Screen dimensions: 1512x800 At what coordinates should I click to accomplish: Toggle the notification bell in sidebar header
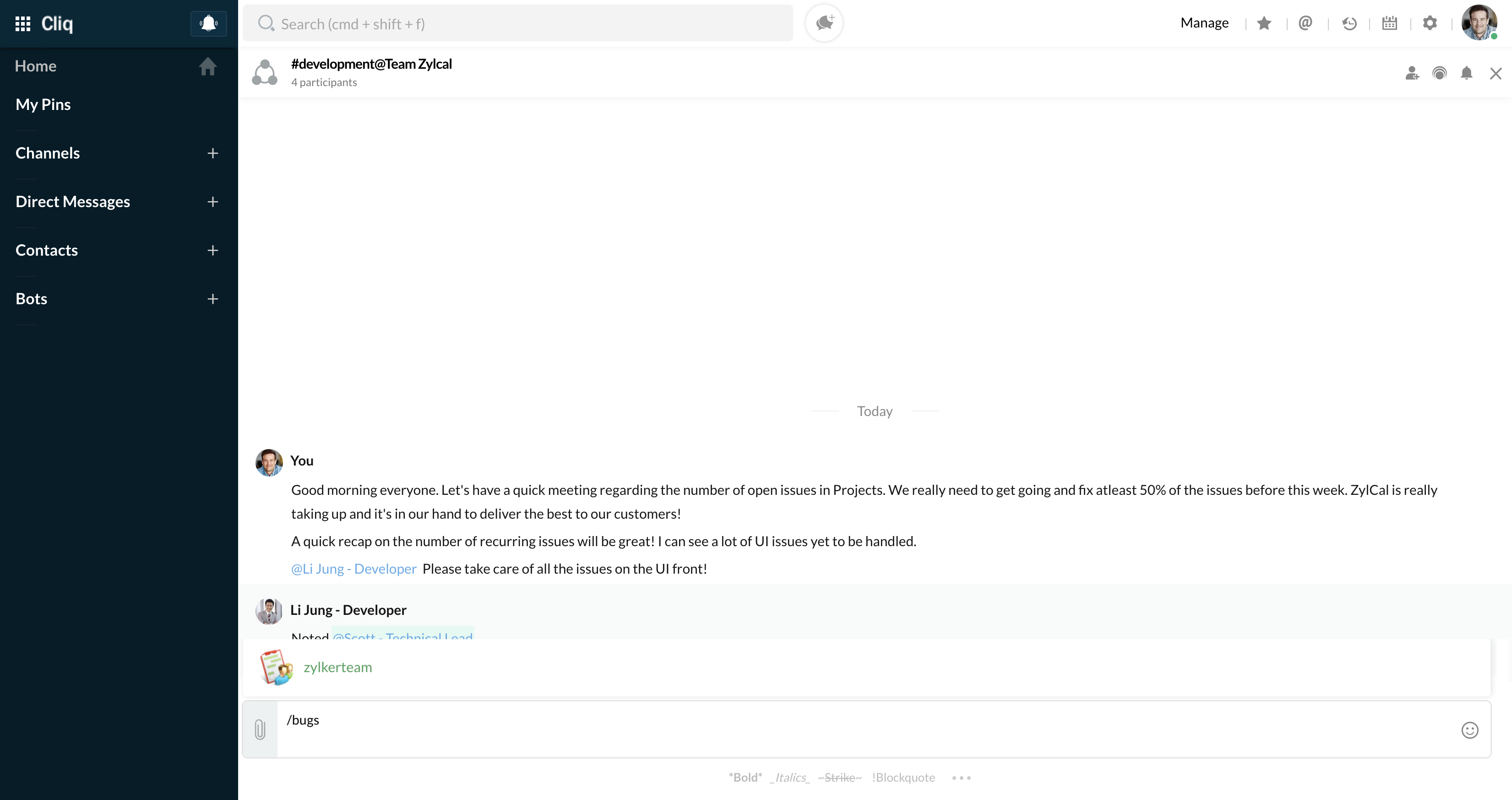click(x=208, y=23)
